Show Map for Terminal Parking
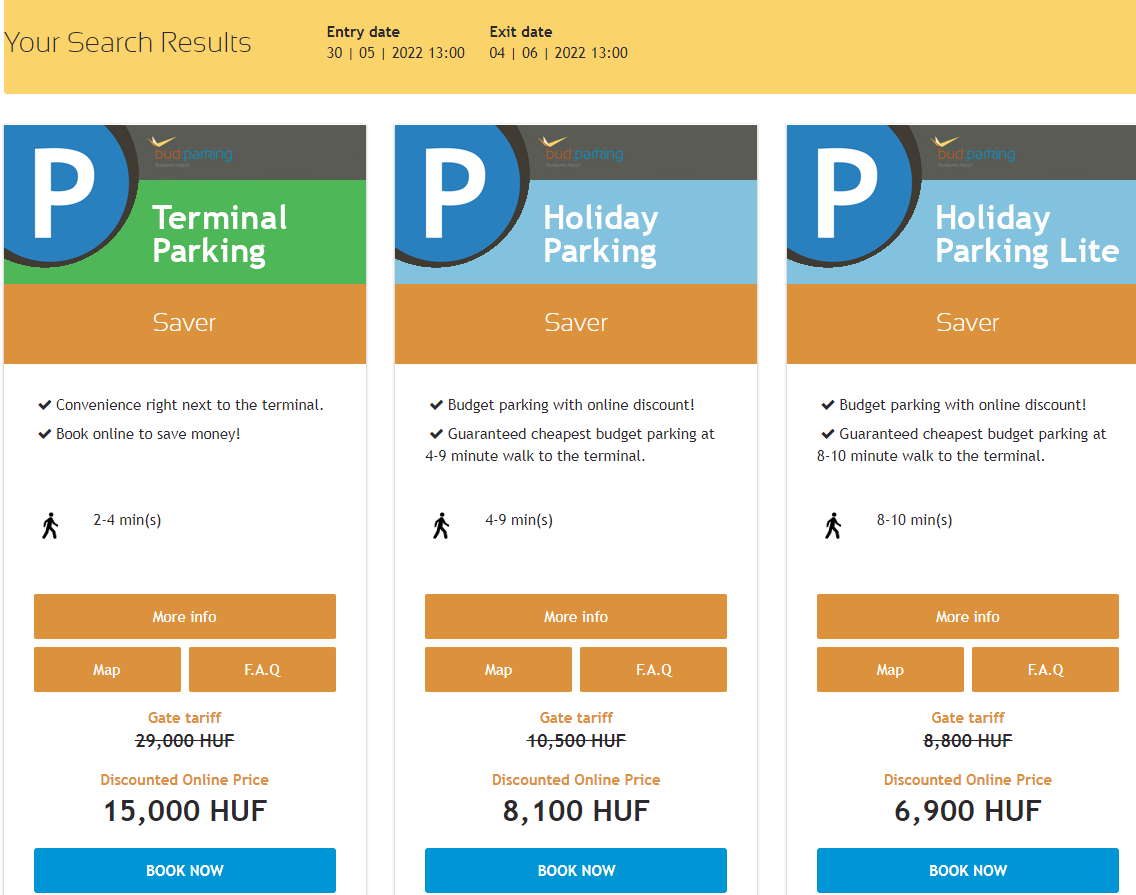 [x=107, y=670]
